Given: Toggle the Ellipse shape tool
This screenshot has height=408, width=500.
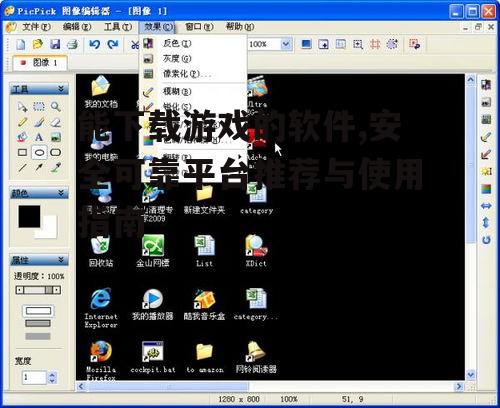Looking at the screenshot, I should 39,153.
